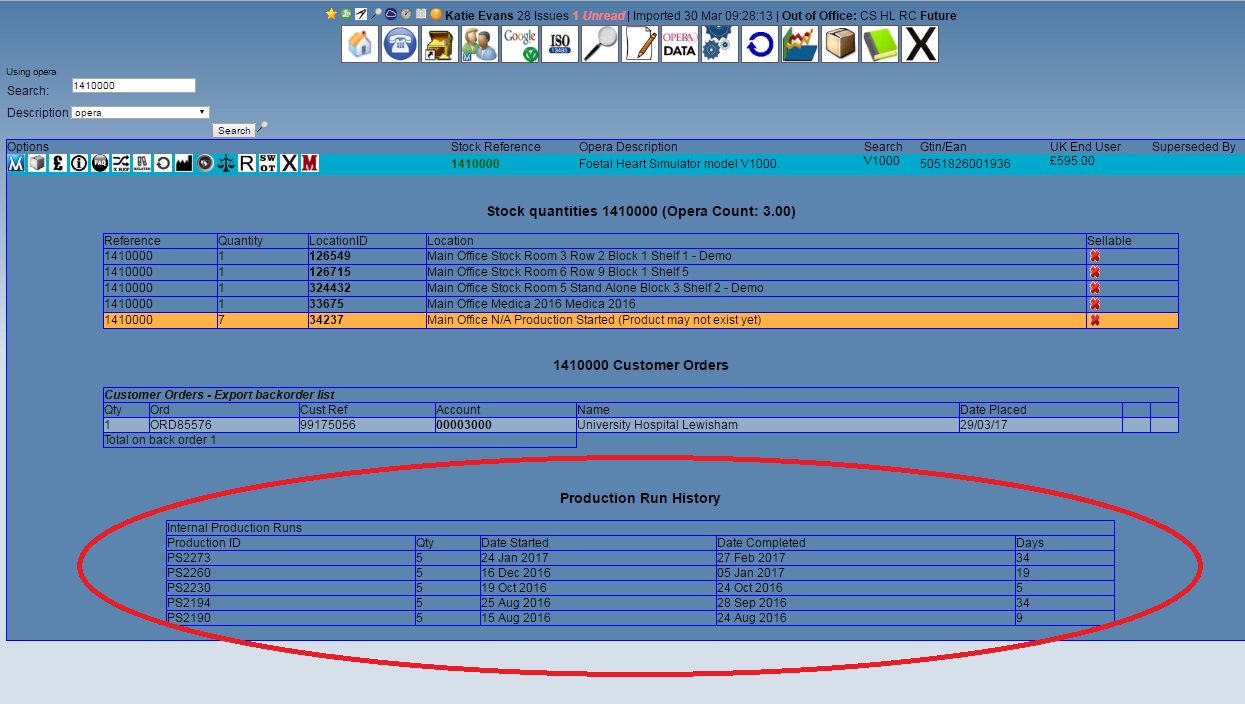The width and height of the screenshot is (1245, 704).
Task: Click the blue gears settings icon
Action: (719, 45)
